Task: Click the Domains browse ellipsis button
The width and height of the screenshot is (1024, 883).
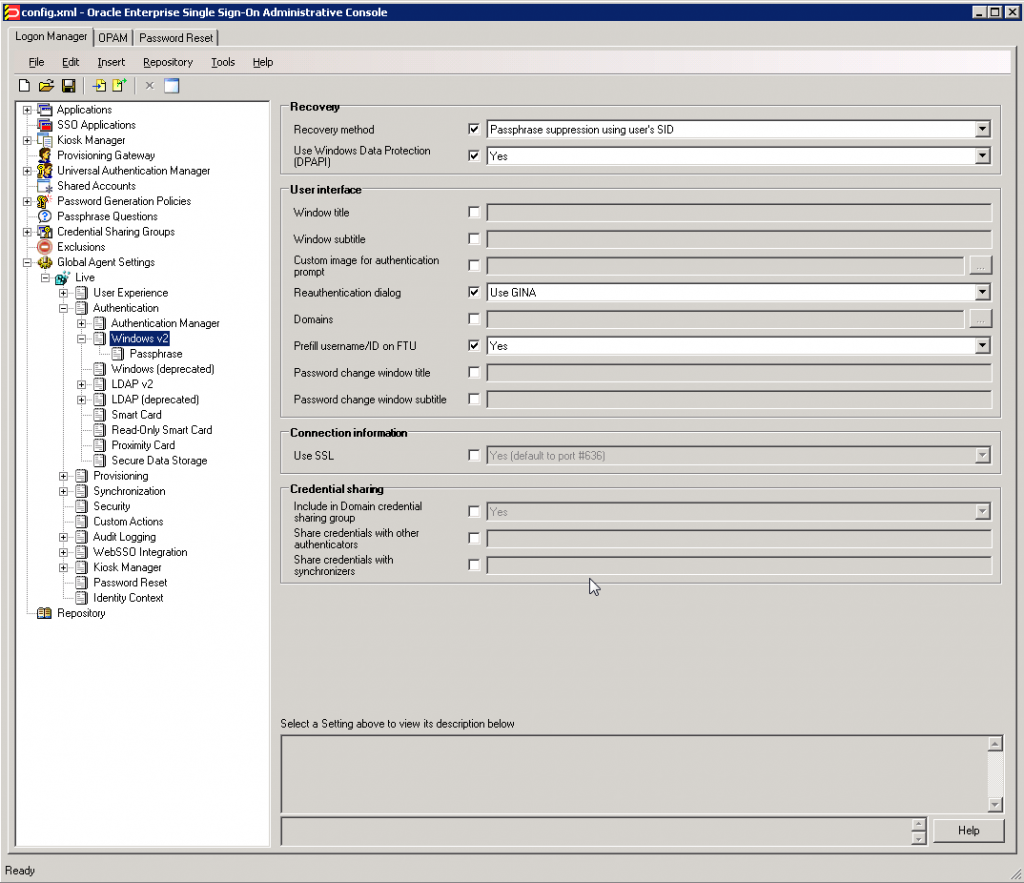Action: click(980, 319)
